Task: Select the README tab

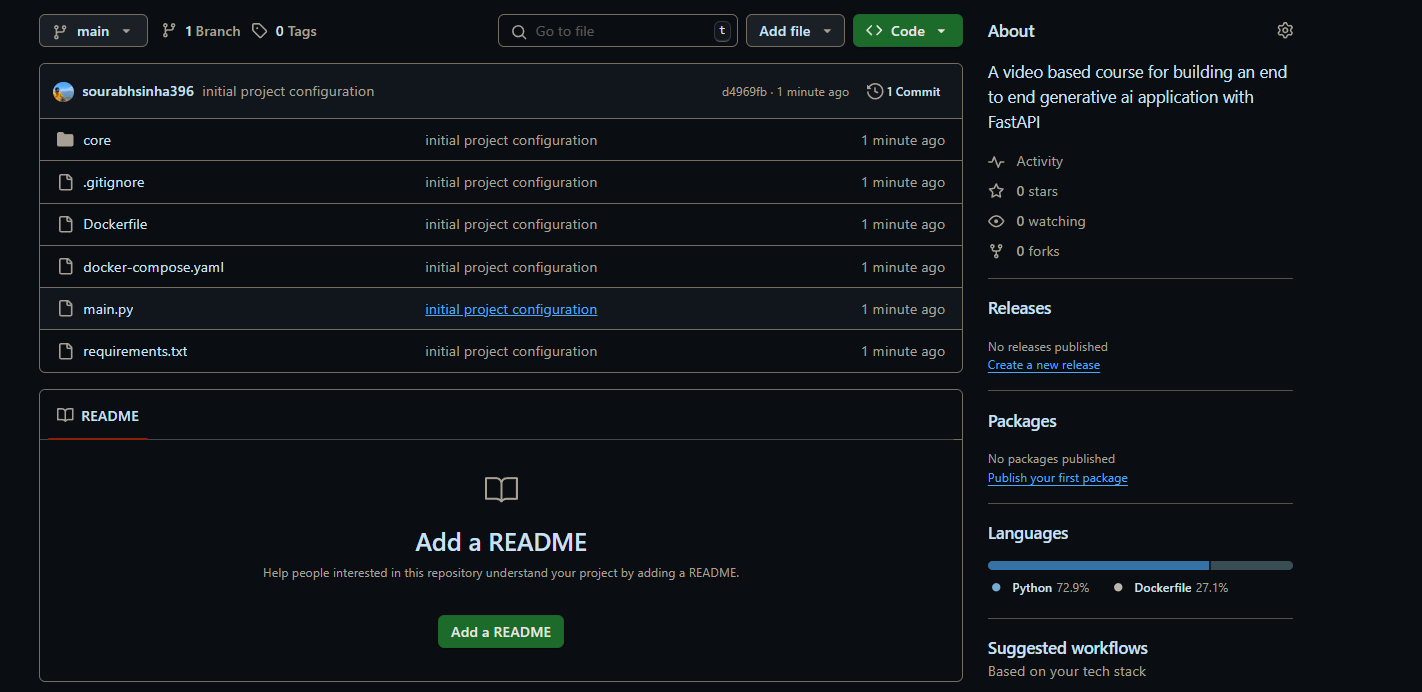Action: [98, 416]
